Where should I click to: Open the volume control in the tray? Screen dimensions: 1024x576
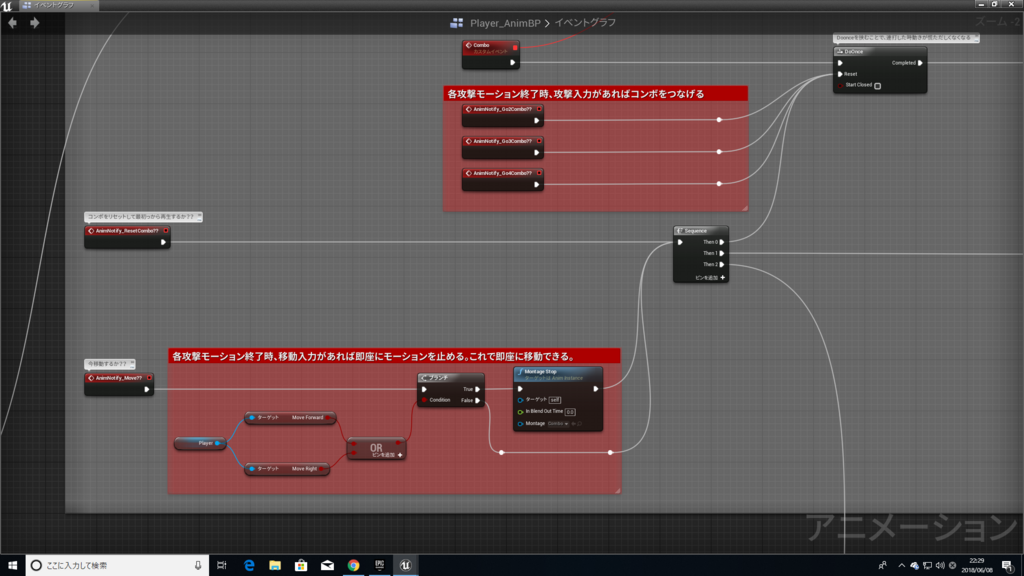940,566
